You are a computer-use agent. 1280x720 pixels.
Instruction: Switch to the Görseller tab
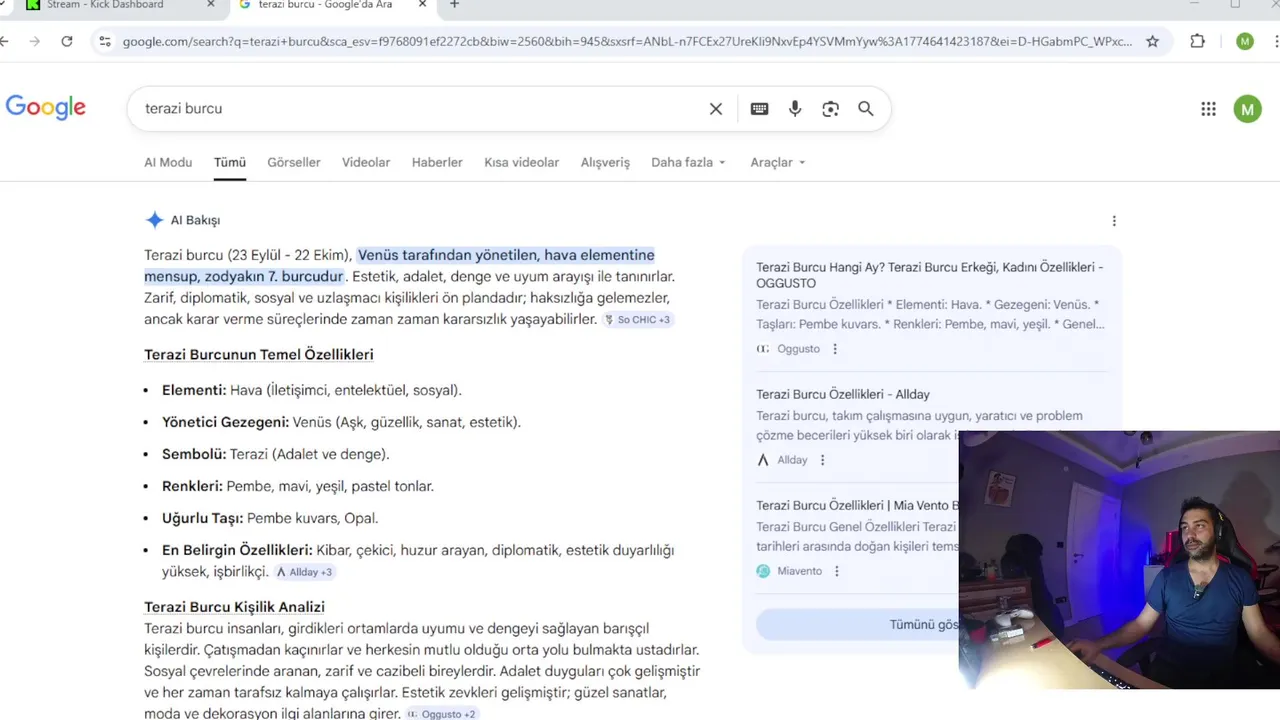pos(294,162)
